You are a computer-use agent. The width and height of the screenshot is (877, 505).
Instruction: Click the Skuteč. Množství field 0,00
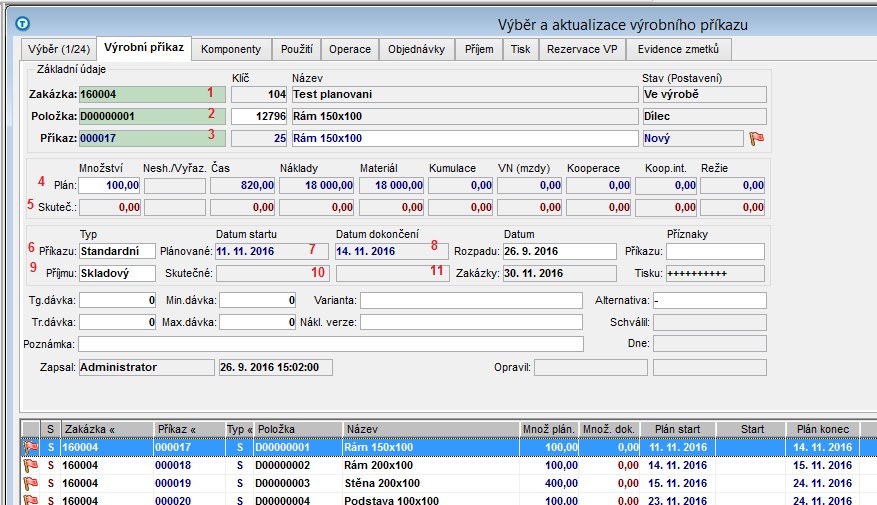click(x=109, y=207)
